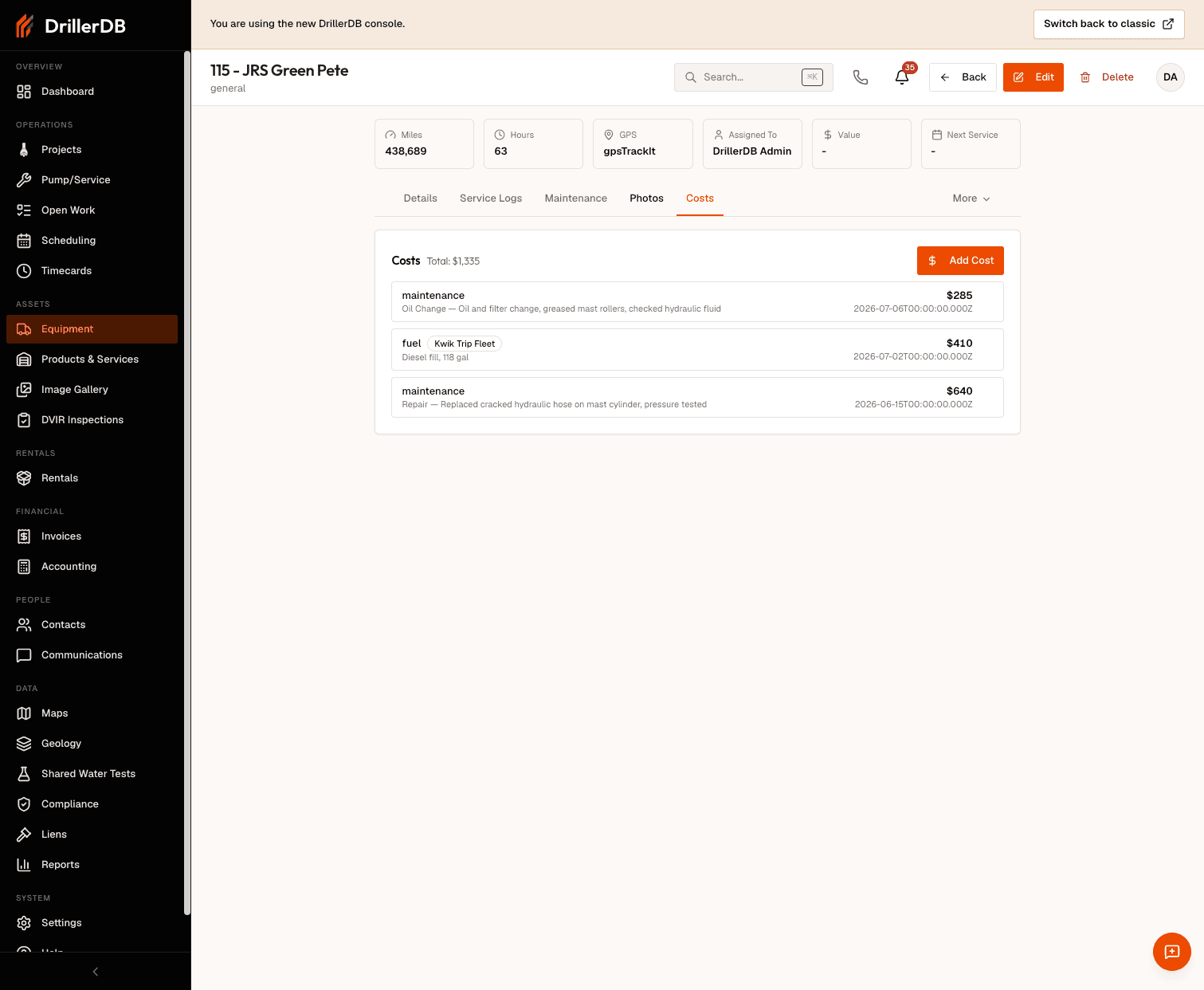Expand the More tabs dropdown
Viewport: 1204px width, 990px height.
click(971, 198)
